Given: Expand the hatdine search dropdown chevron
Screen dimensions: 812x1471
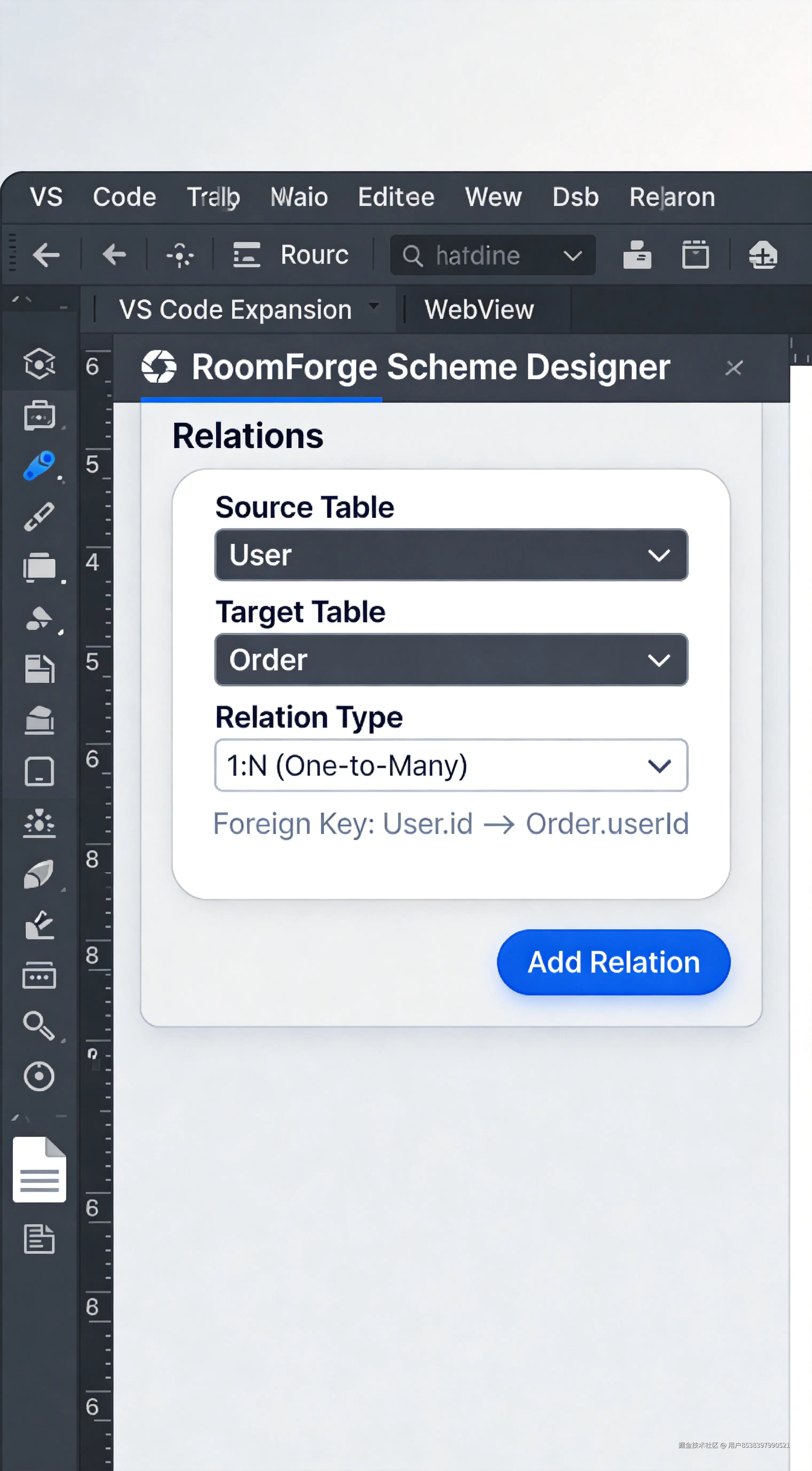Looking at the screenshot, I should click(x=572, y=255).
